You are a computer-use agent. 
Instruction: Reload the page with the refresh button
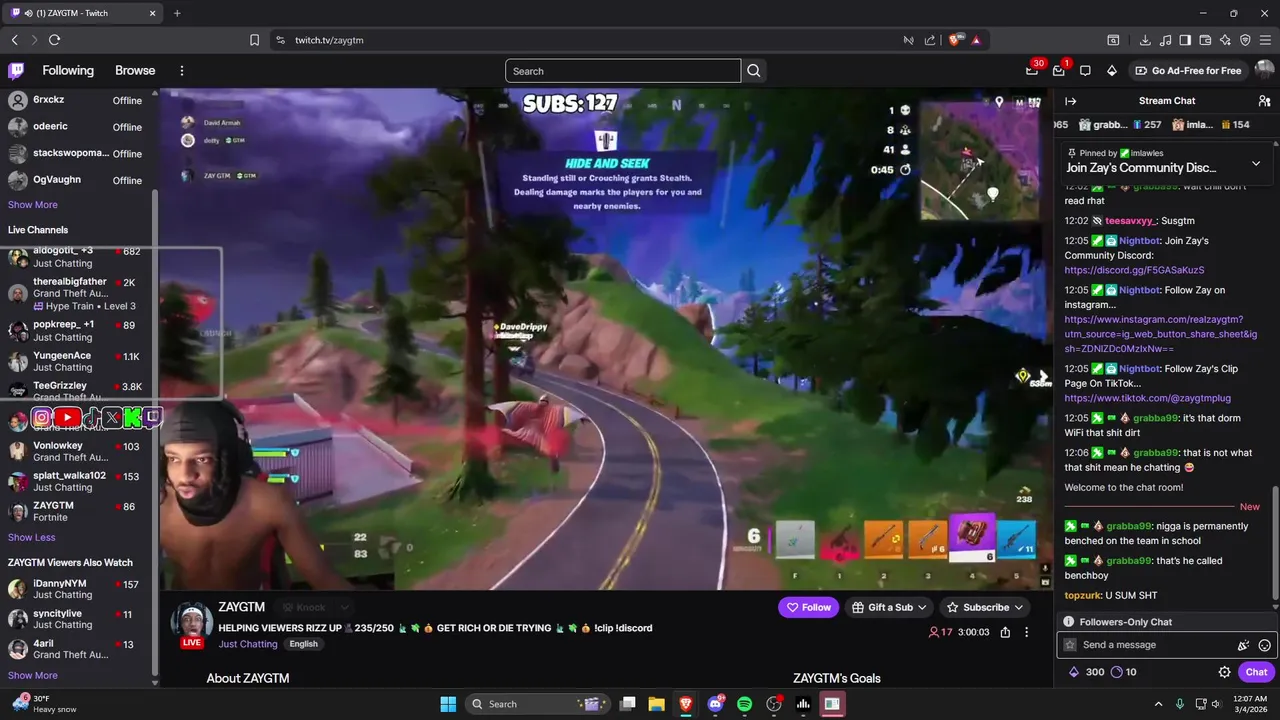[x=54, y=40]
